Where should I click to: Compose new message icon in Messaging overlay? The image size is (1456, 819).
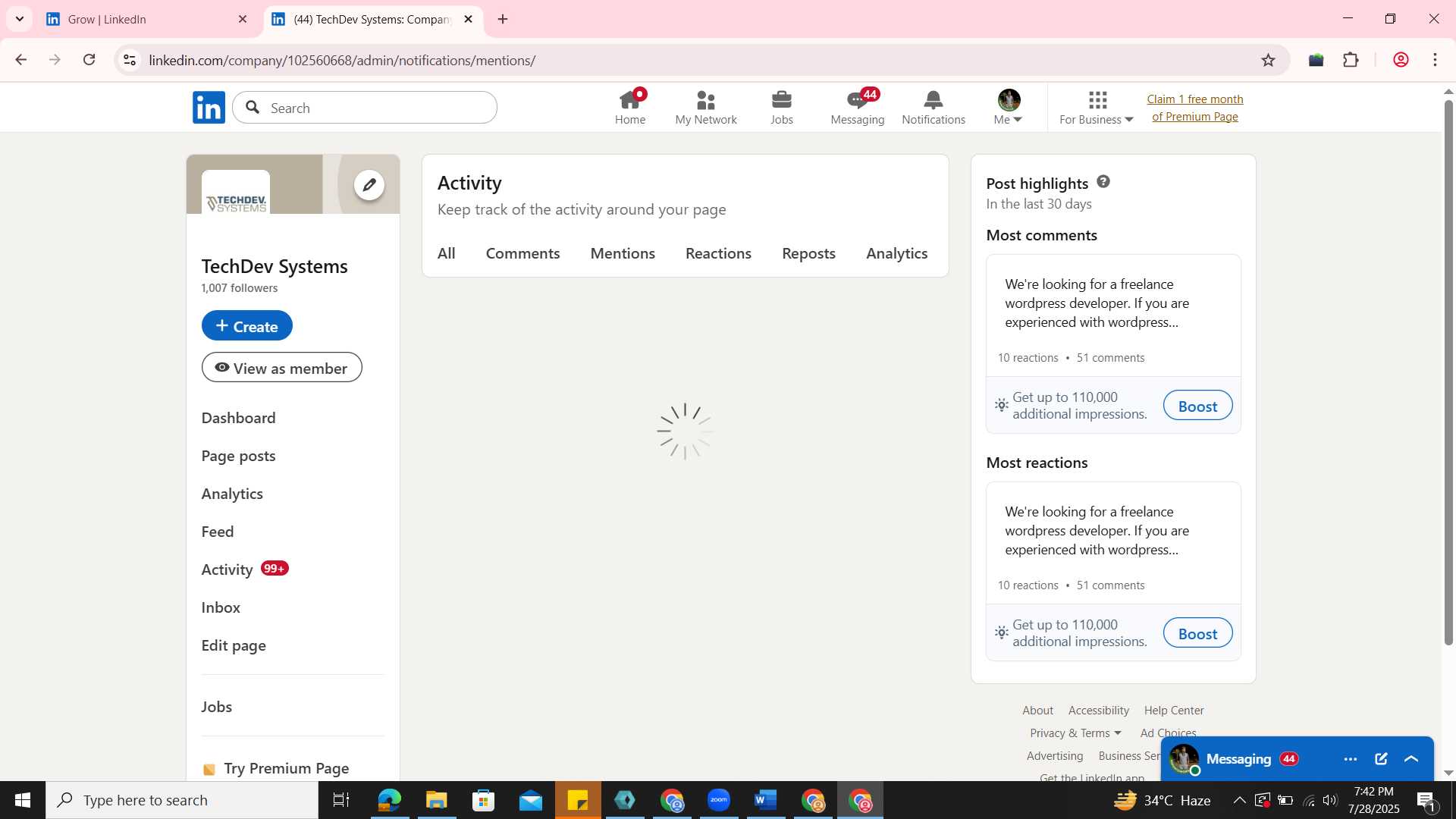click(x=1381, y=759)
